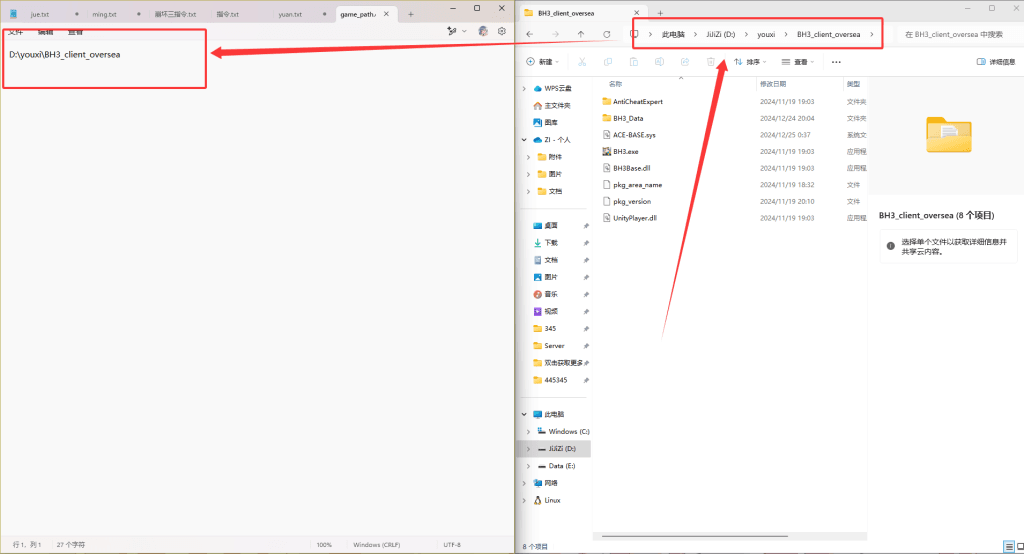Click the BH3_client_oversea search box
Viewport: 1024px width, 554px height.
[955, 34]
